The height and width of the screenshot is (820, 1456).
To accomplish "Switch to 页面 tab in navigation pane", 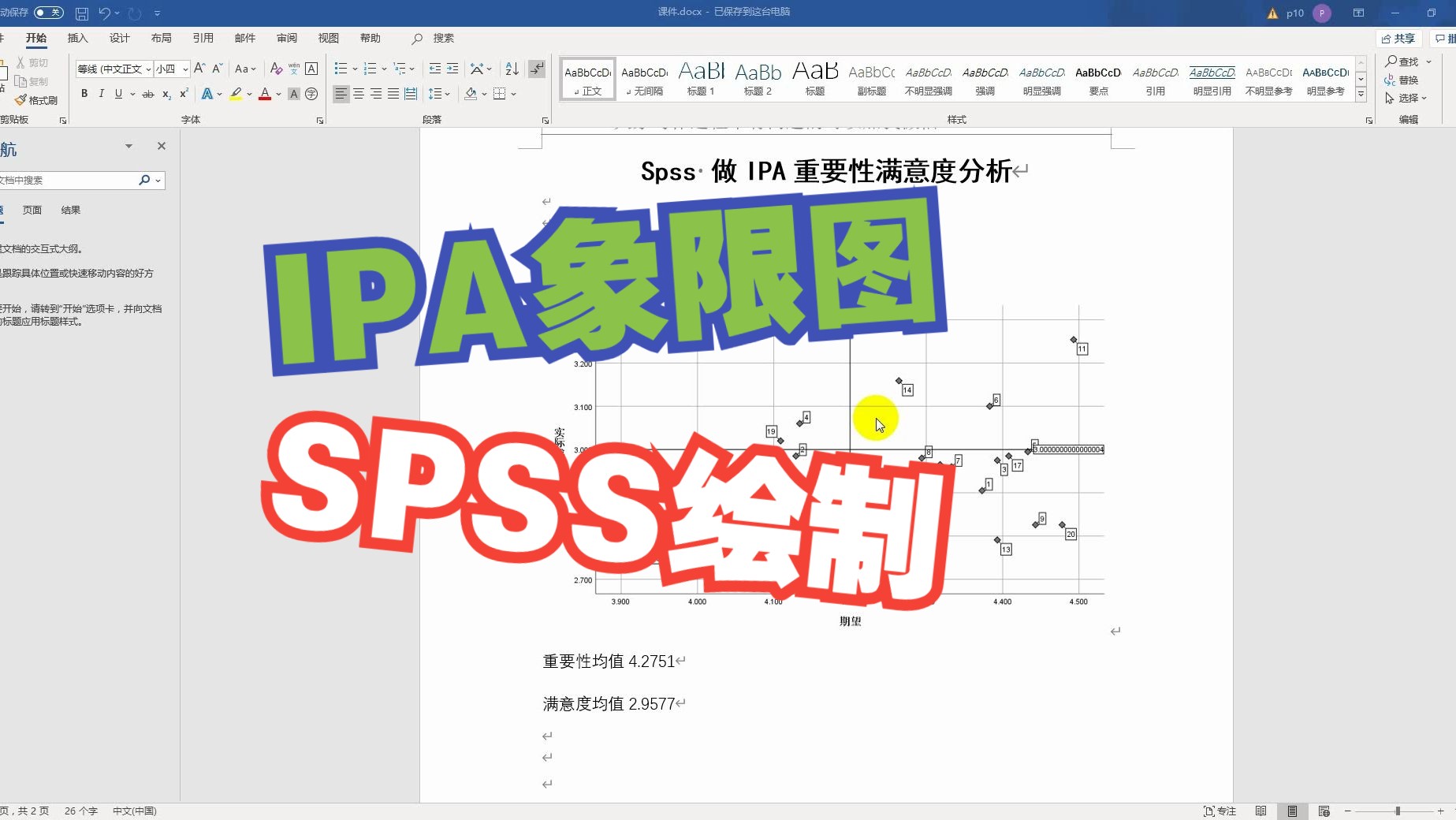I will pos(32,210).
